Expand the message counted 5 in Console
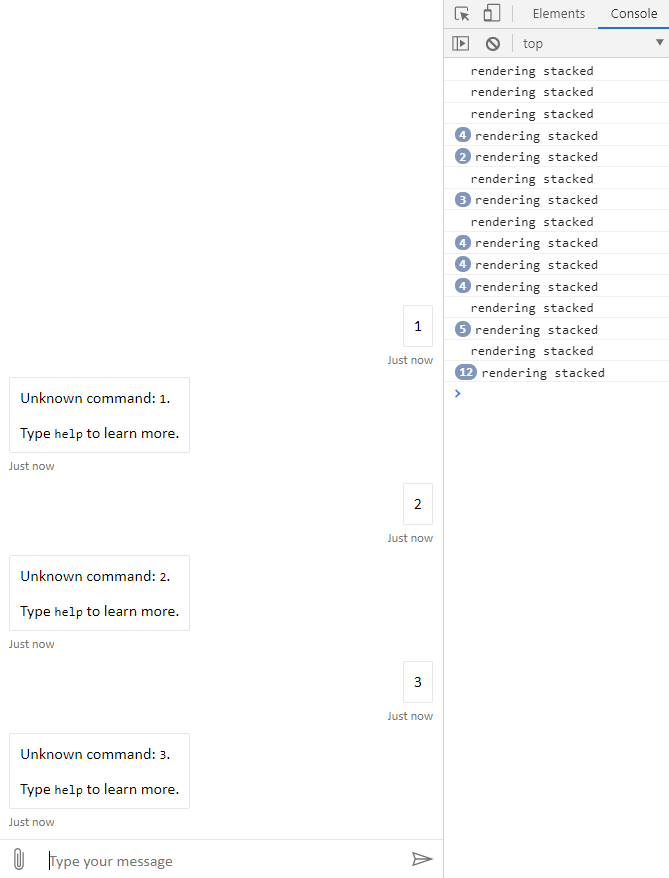Viewport: 669px width, 878px height. 462,329
